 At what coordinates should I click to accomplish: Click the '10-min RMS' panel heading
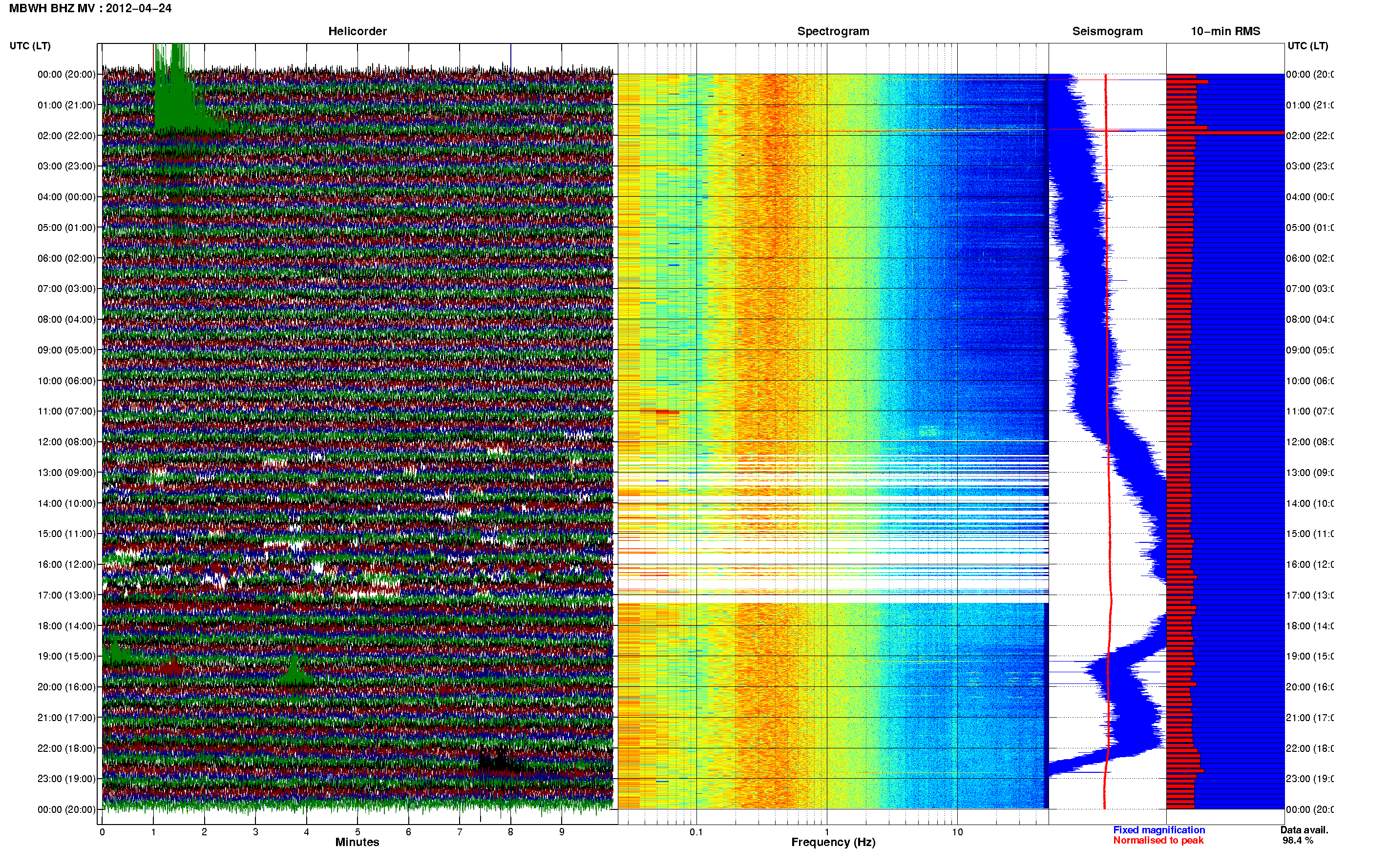1225,31
